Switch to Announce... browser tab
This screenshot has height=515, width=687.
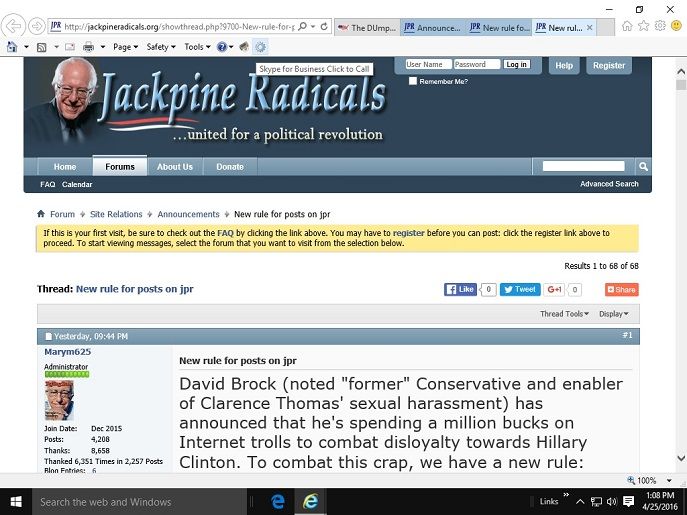pos(432,28)
